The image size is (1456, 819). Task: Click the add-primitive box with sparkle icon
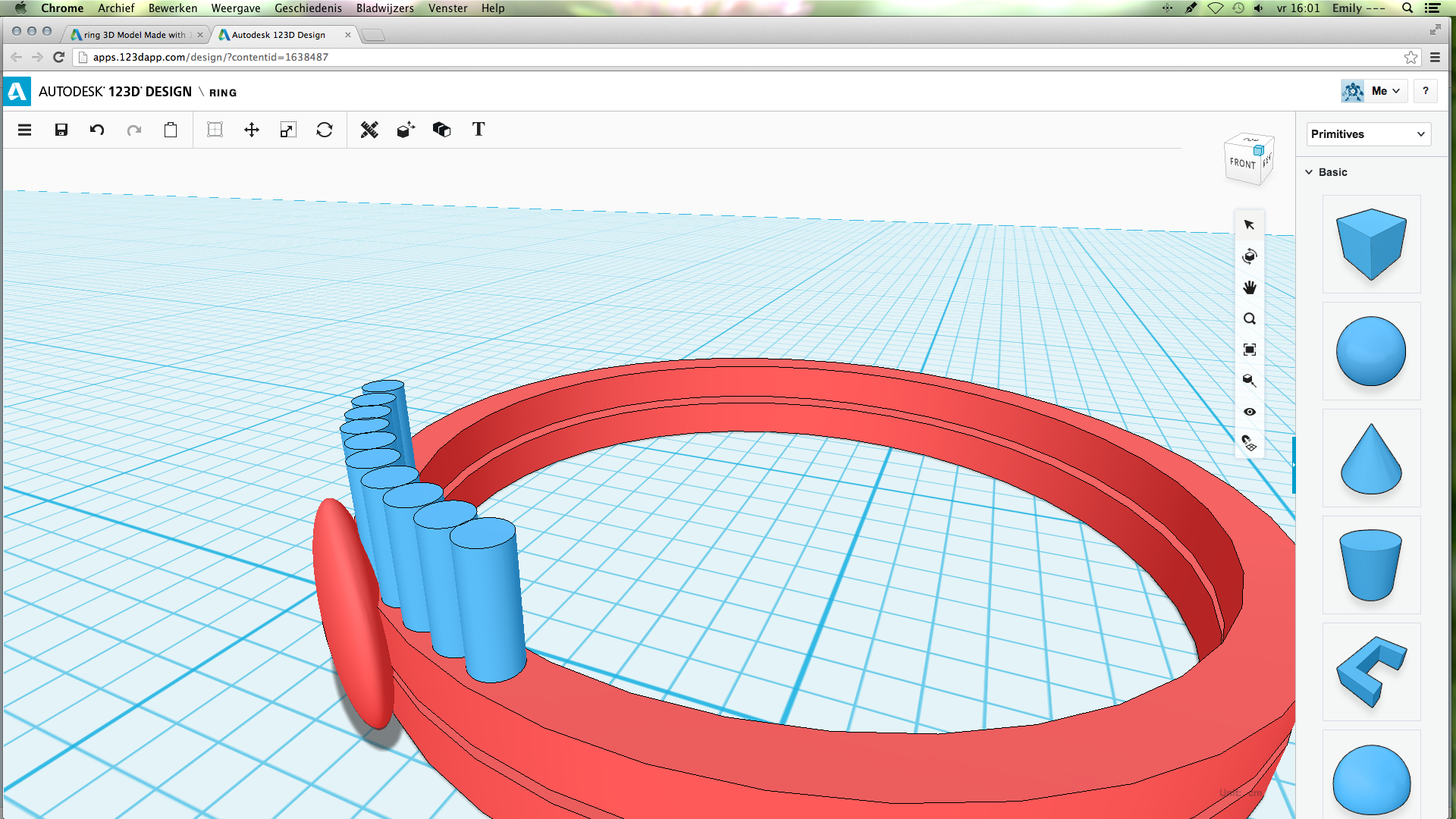pos(406,130)
